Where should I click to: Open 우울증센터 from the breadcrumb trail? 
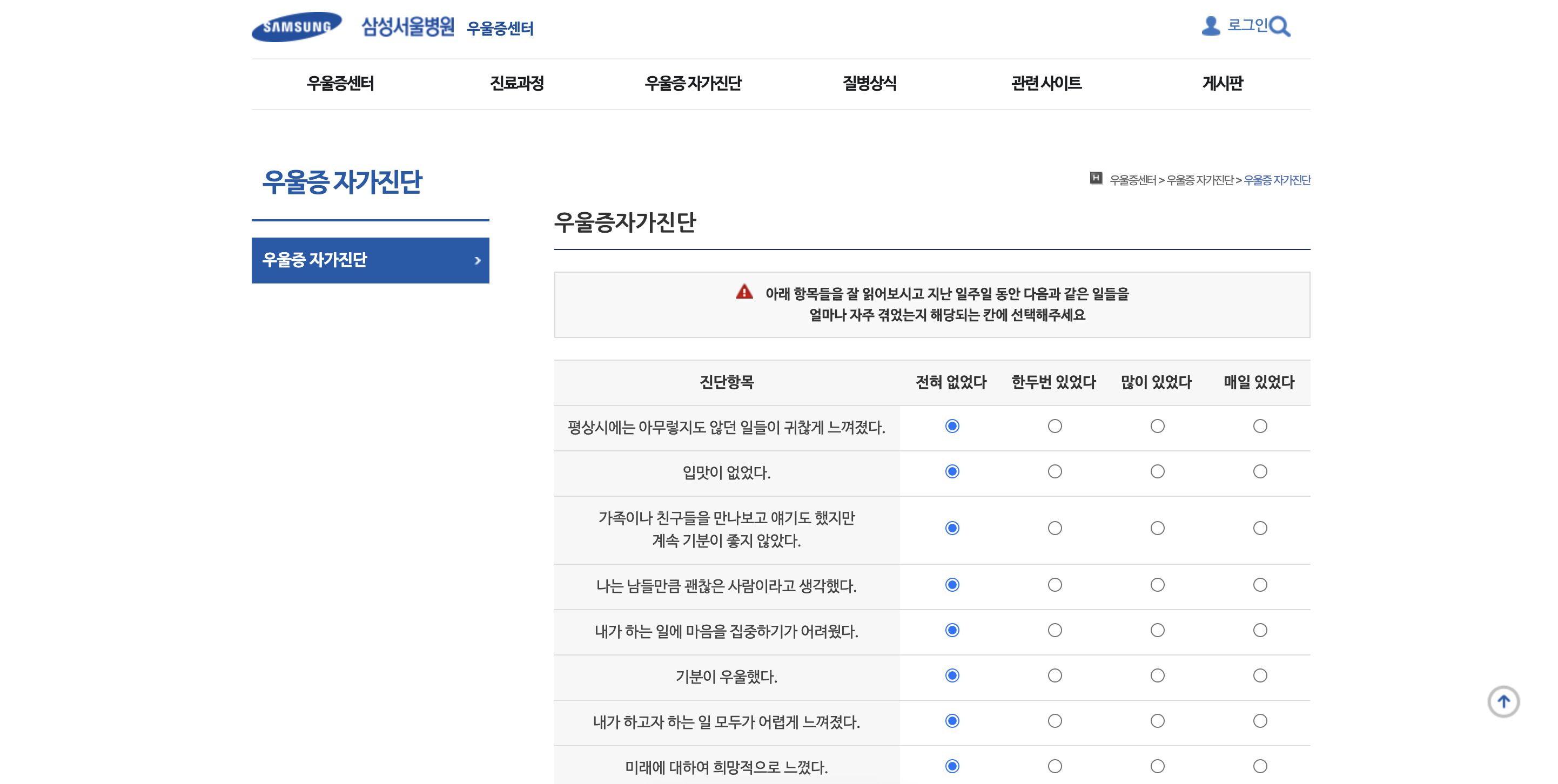[1134, 179]
